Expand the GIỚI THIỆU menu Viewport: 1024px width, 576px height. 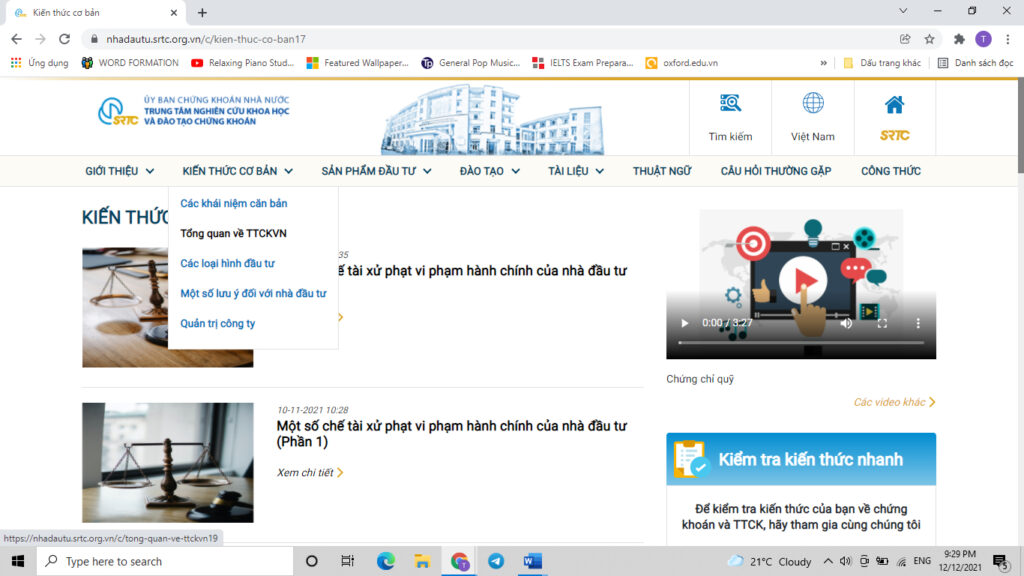click(120, 171)
